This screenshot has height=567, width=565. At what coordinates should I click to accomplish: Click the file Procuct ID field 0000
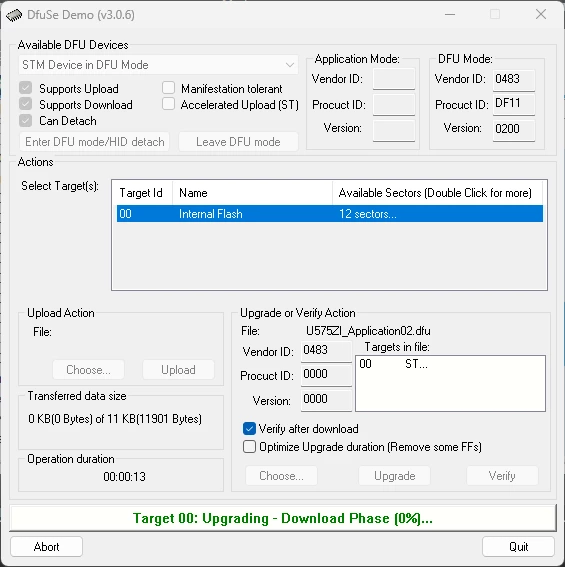326,375
